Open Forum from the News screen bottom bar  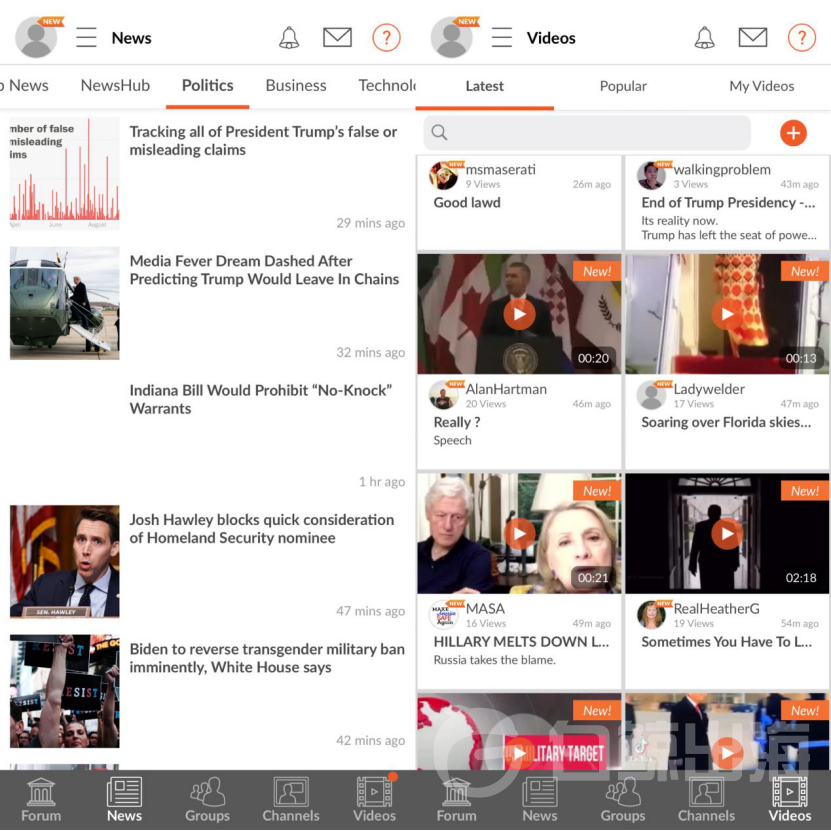tap(41, 800)
